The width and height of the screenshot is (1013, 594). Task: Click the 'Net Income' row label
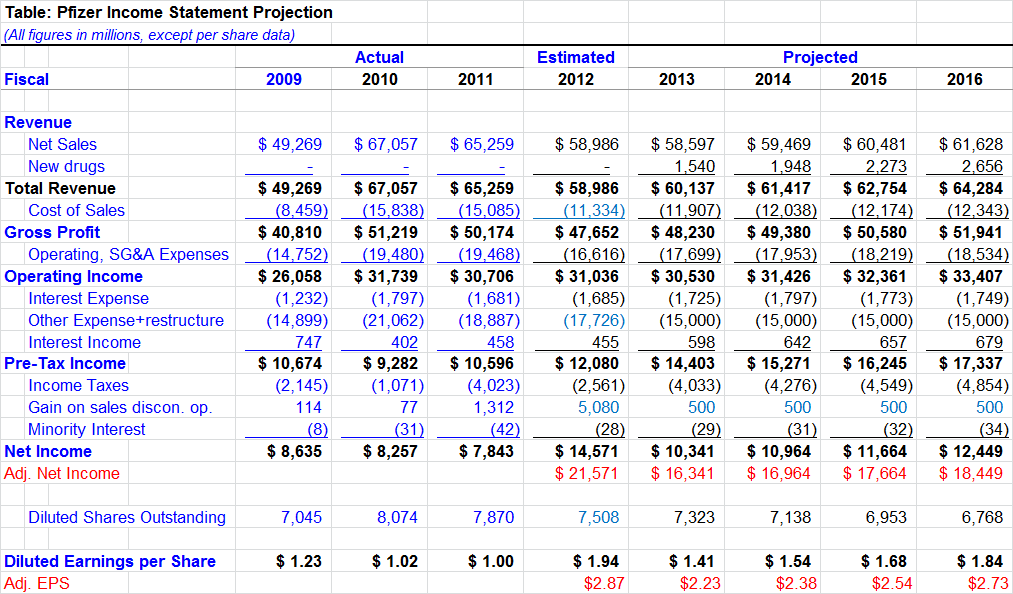tap(48, 451)
